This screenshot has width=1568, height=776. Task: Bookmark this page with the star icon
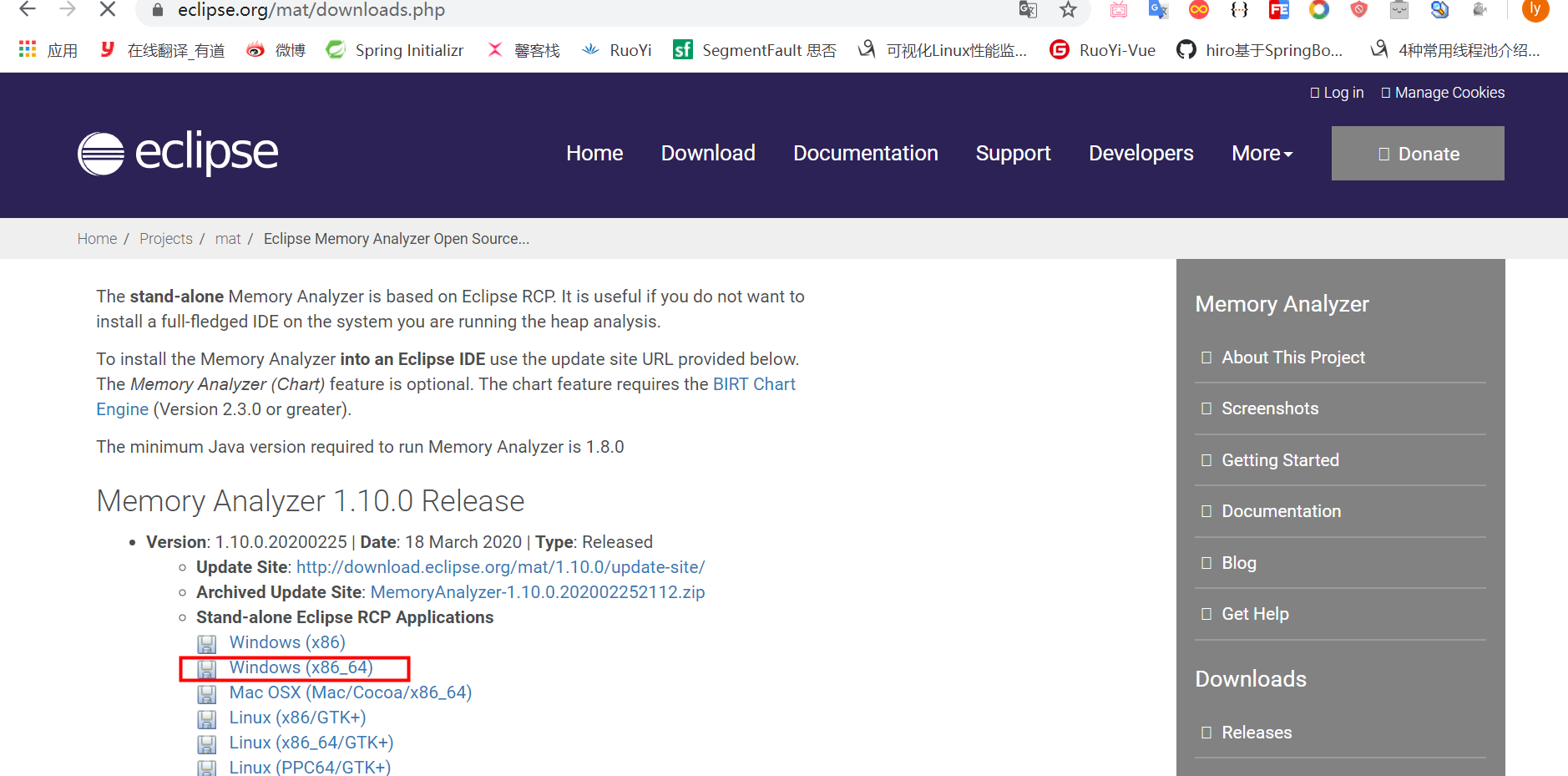click(1068, 10)
